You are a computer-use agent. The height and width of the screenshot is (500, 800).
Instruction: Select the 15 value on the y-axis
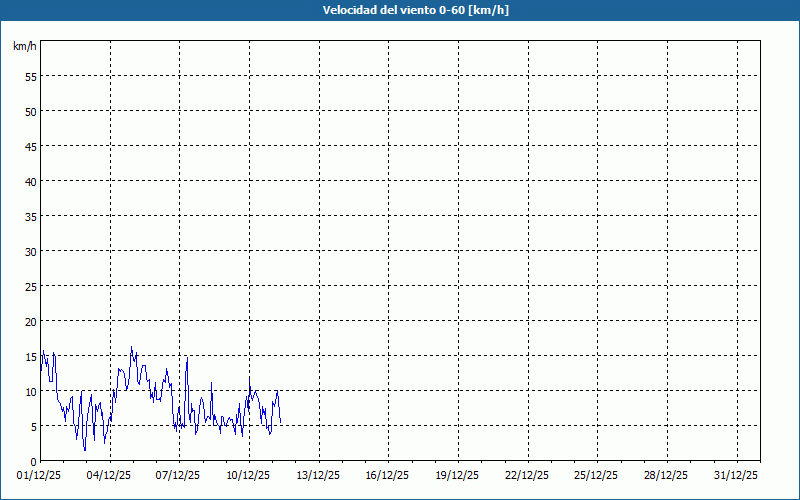31,356
